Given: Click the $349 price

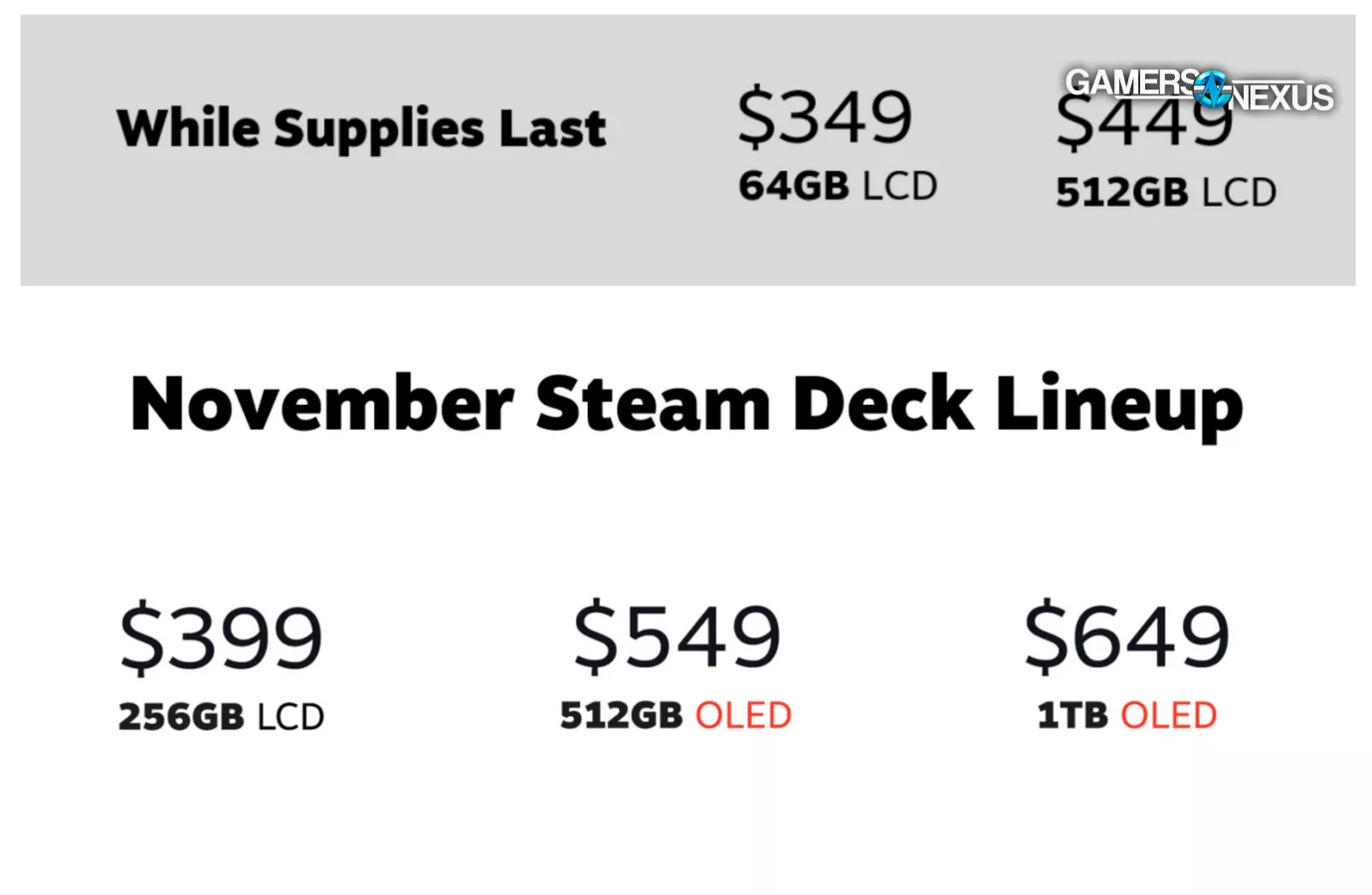Looking at the screenshot, I should click(825, 116).
